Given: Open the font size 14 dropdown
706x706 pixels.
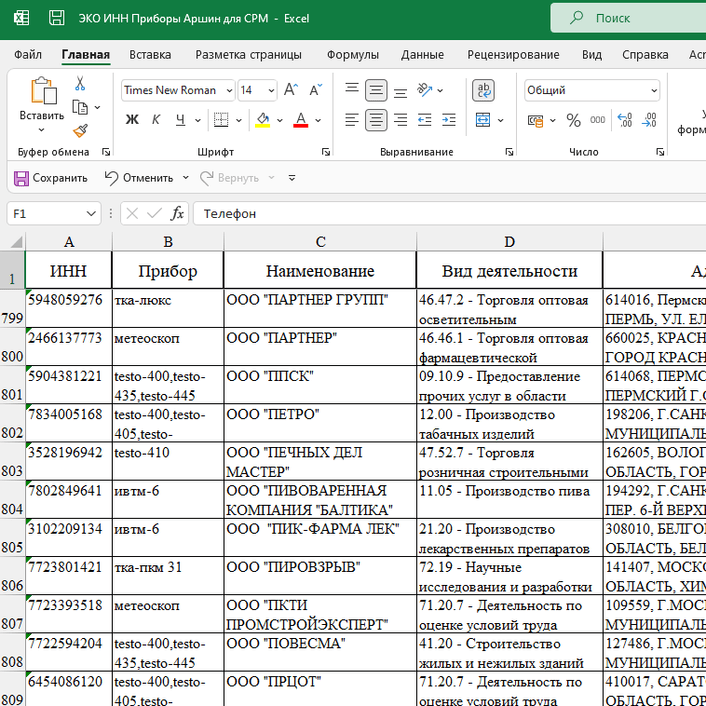Looking at the screenshot, I should [271, 91].
